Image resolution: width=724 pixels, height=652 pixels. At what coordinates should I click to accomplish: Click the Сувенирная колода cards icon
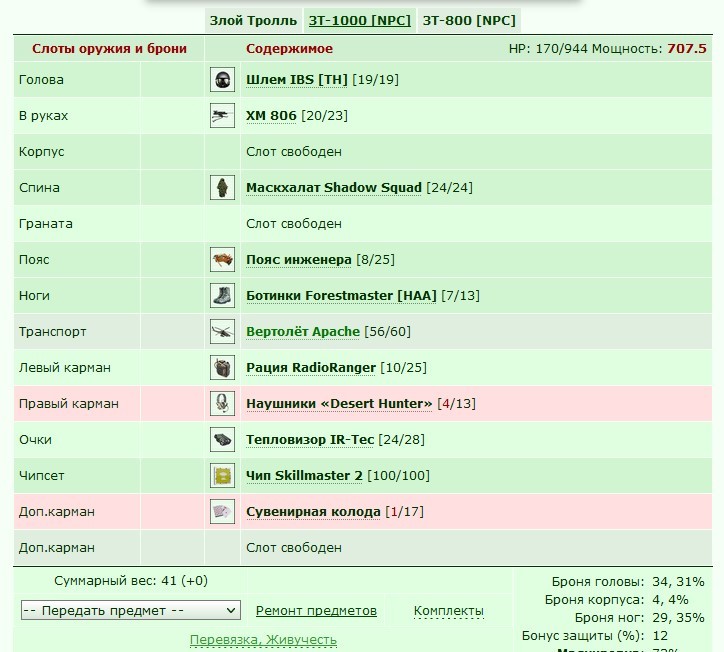click(223, 512)
